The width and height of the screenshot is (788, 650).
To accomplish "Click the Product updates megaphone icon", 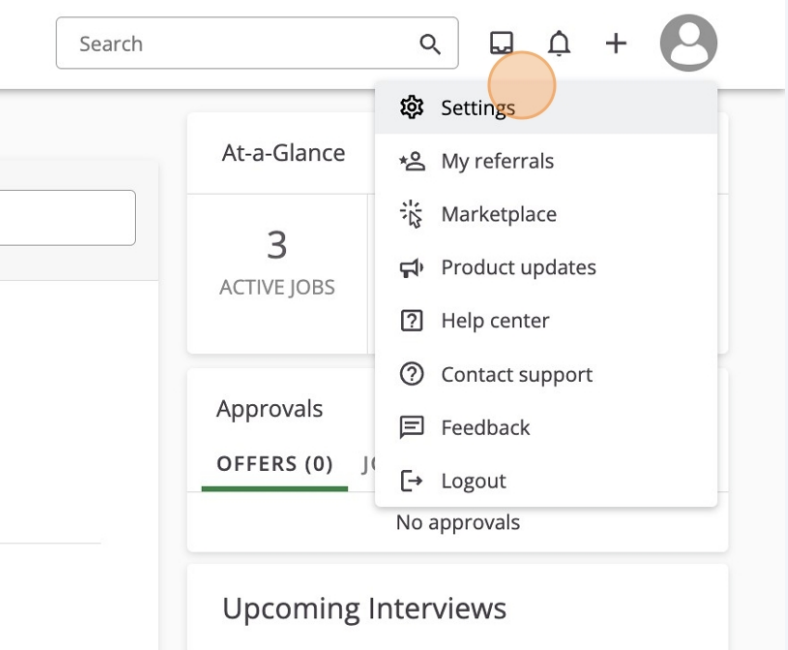I will coord(412,268).
